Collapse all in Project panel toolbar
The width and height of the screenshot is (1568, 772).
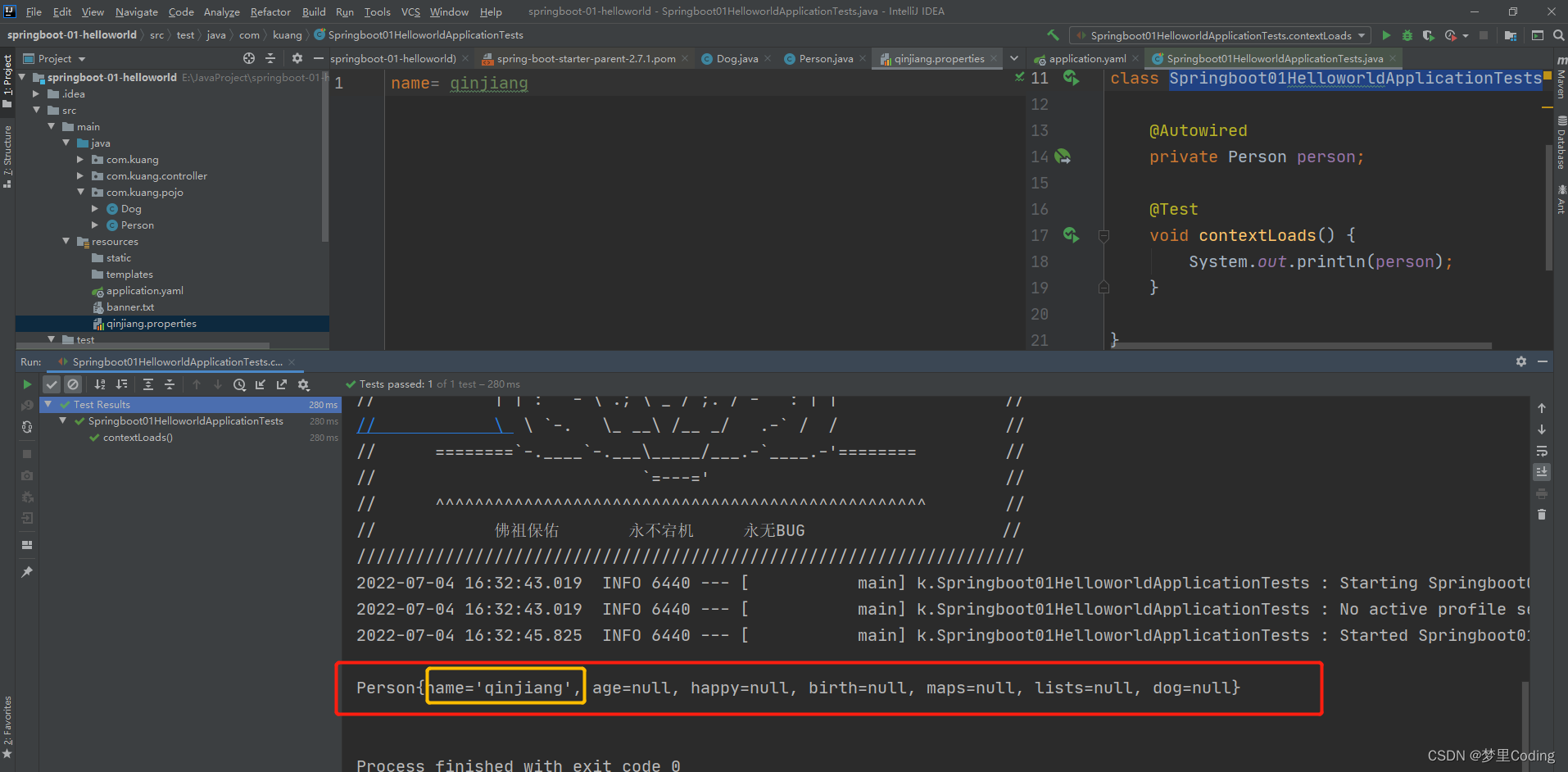[270, 58]
